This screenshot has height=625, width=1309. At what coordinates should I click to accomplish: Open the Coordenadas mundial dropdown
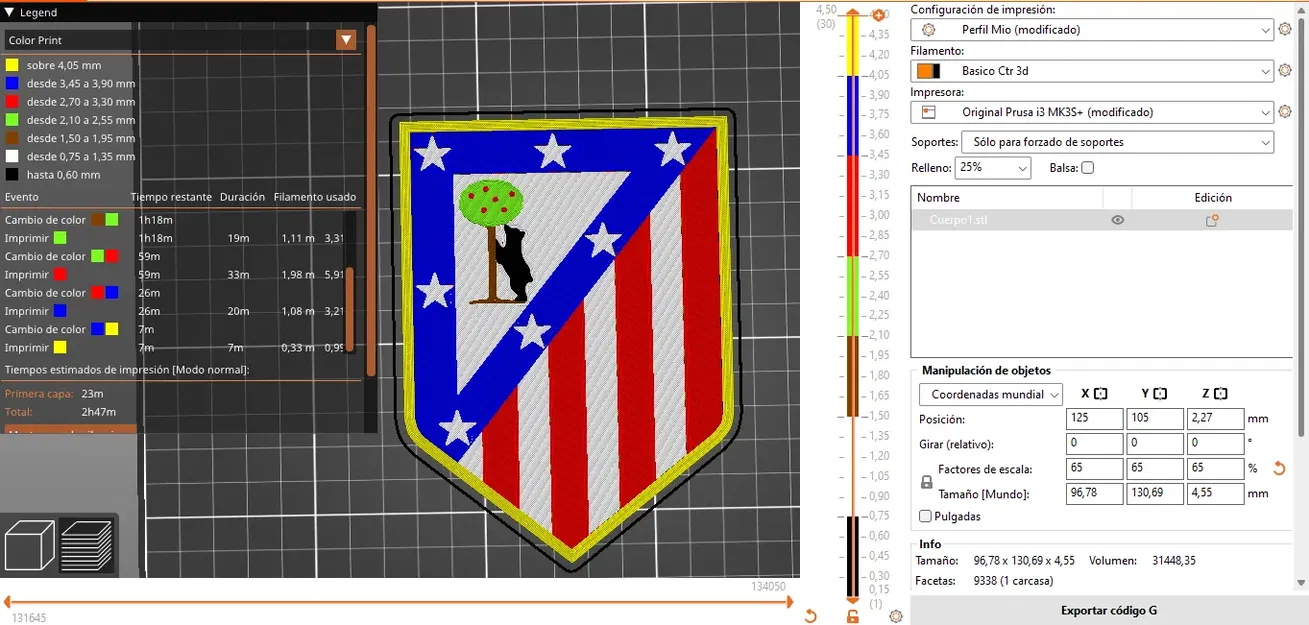pos(990,394)
